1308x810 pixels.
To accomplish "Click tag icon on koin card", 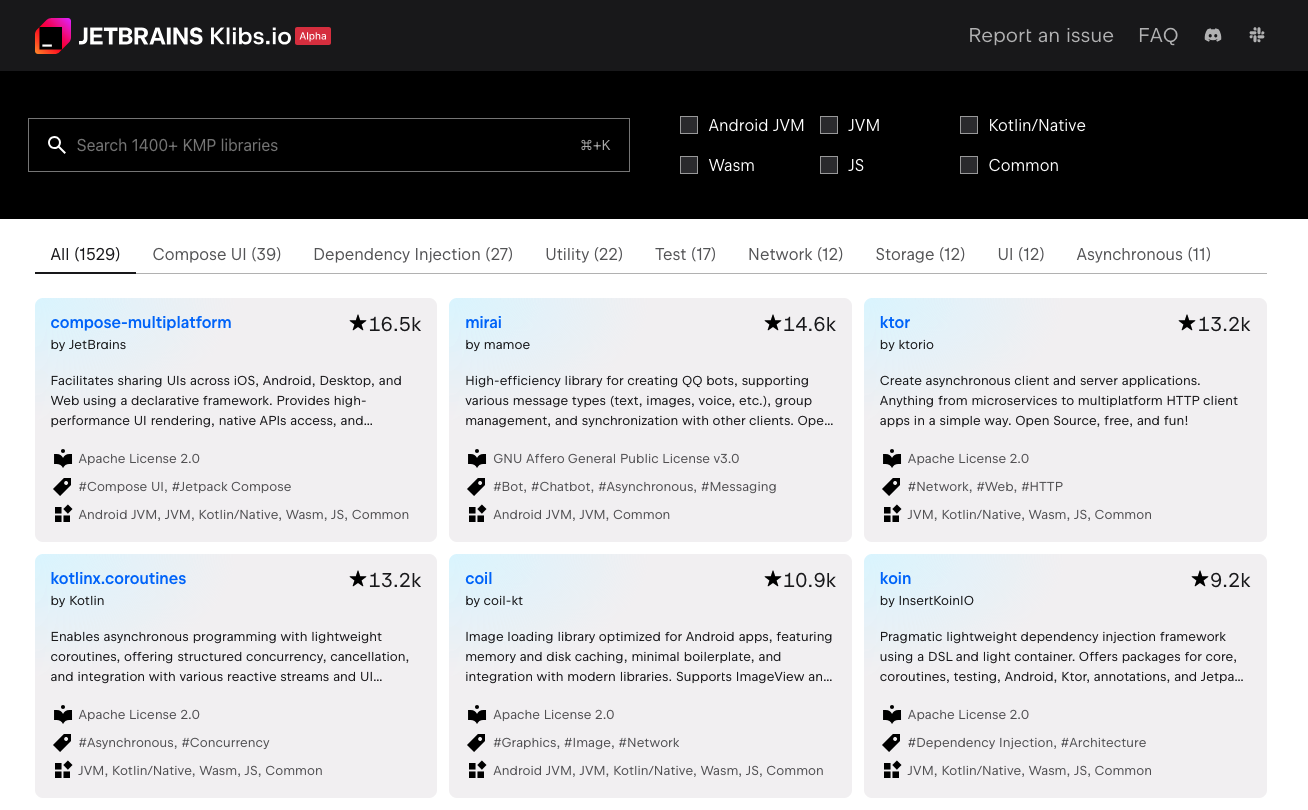I will coord(892,742).
